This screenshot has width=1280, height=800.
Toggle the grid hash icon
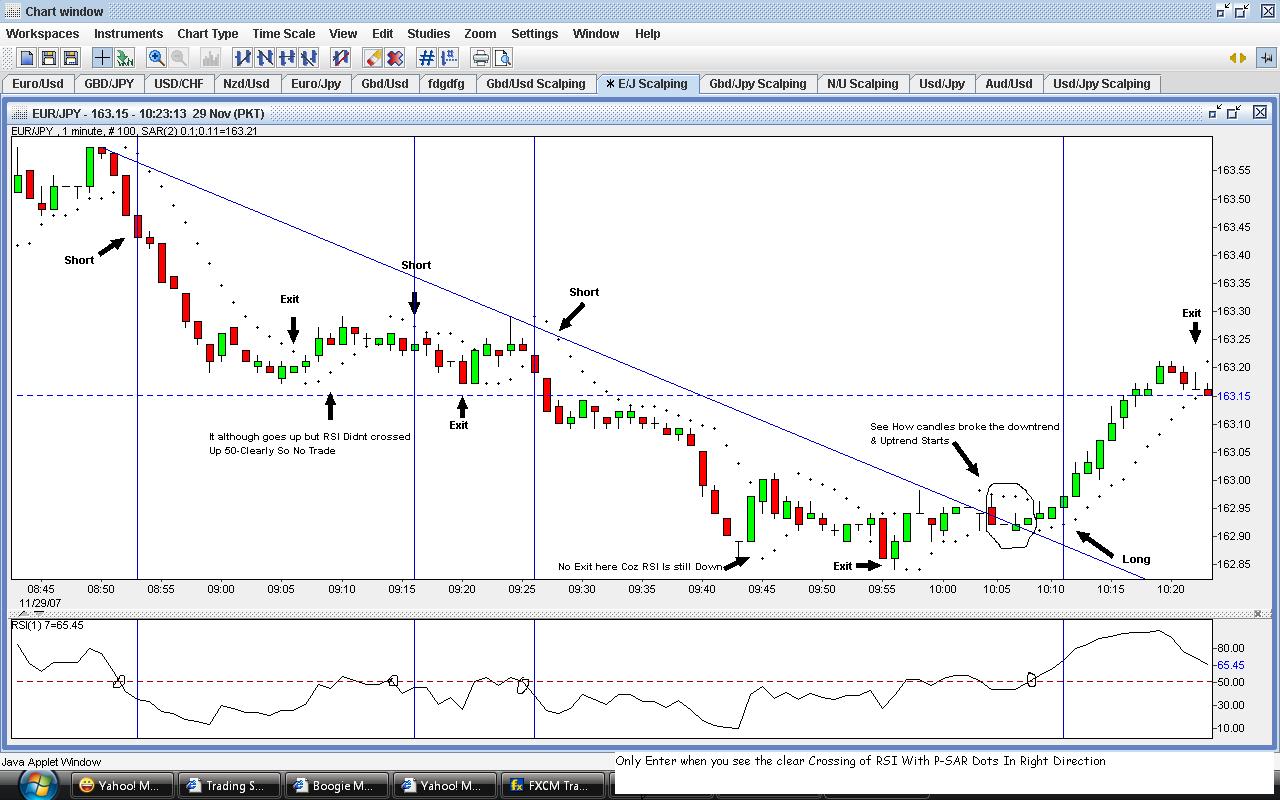click(x=426, y=58)
